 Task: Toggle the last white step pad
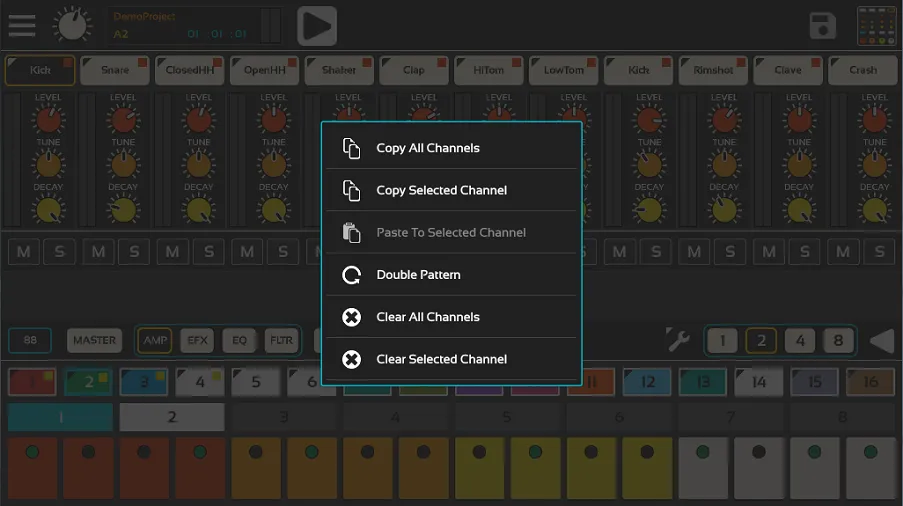pos(870,468)
